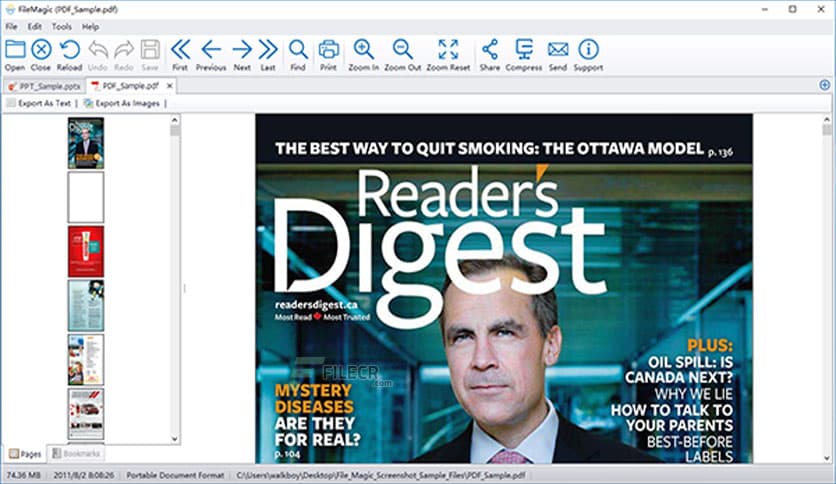Open the Help menu
Image resolution: width=836 pixels, height=484 pixels.
pos(91,26)
